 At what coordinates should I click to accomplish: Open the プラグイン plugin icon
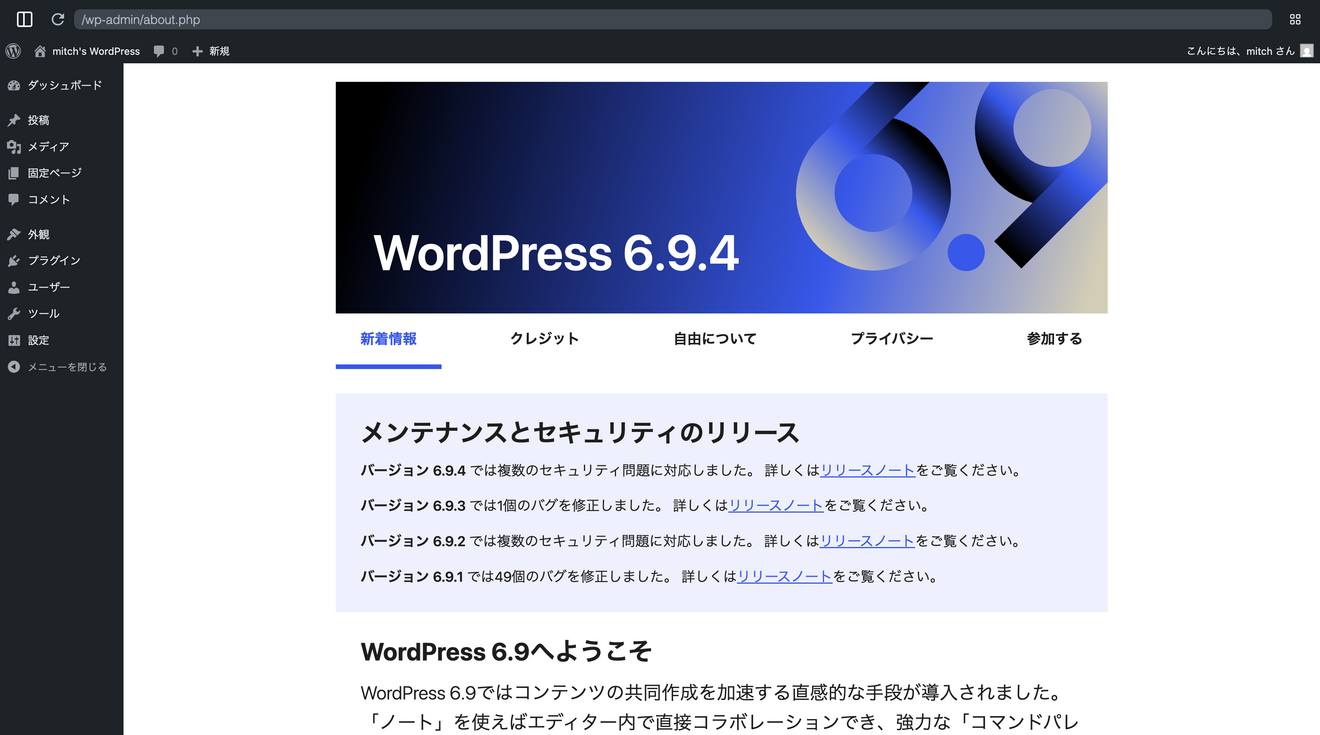click(x=12, y=260)
